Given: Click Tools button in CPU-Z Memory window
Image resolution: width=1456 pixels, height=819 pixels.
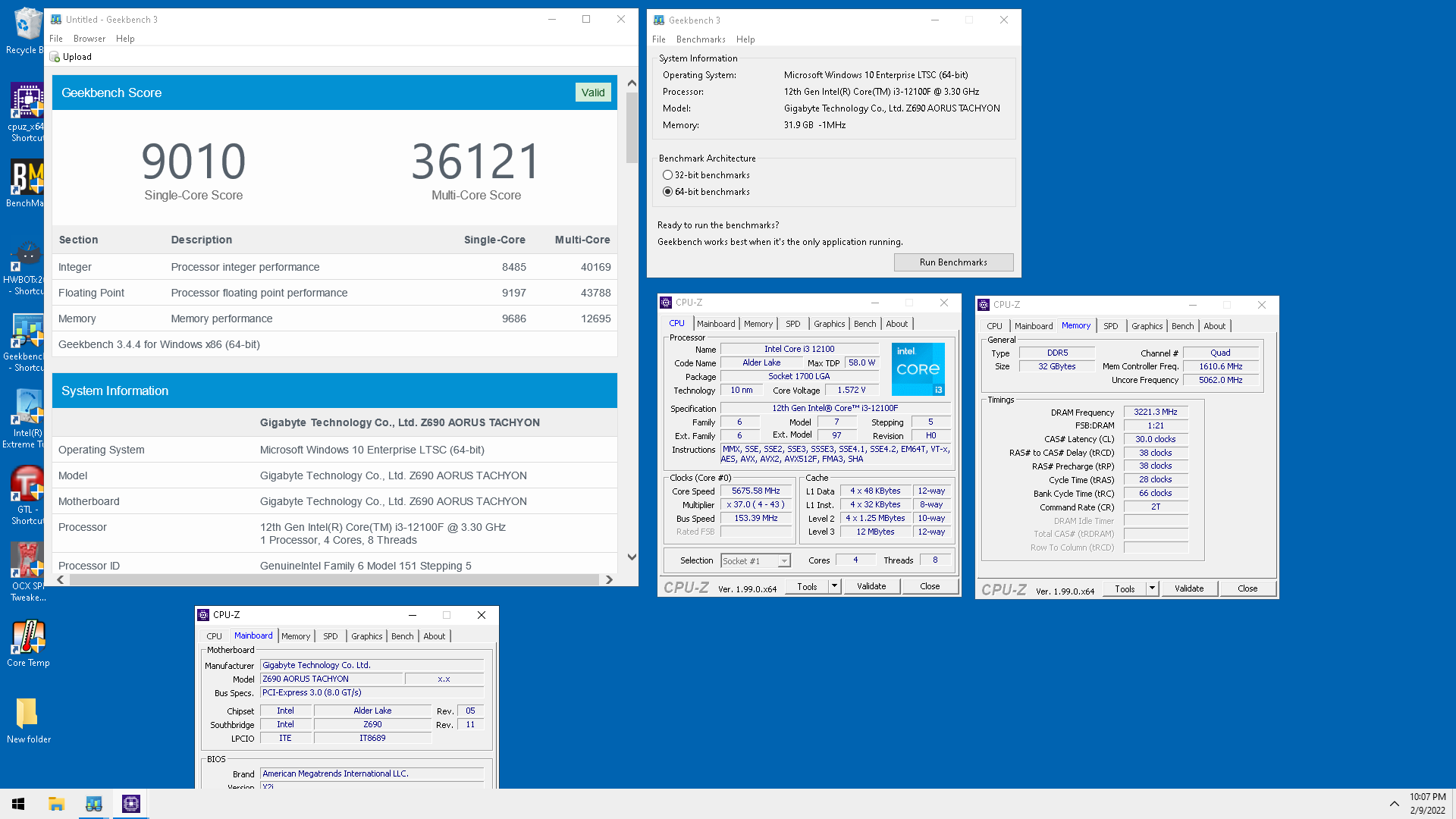Looking at the screenshot, I should [x=1125, y=588].
